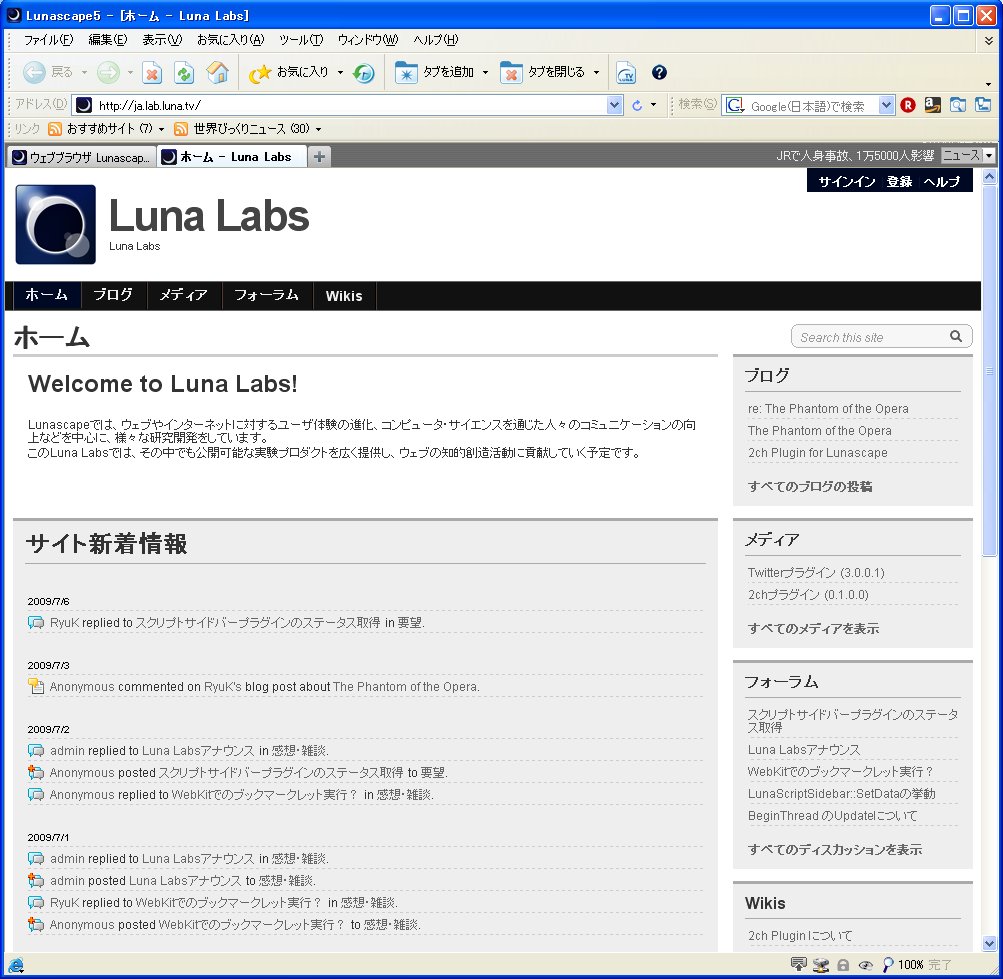Open the Google search box dropdown

(886, 105)
